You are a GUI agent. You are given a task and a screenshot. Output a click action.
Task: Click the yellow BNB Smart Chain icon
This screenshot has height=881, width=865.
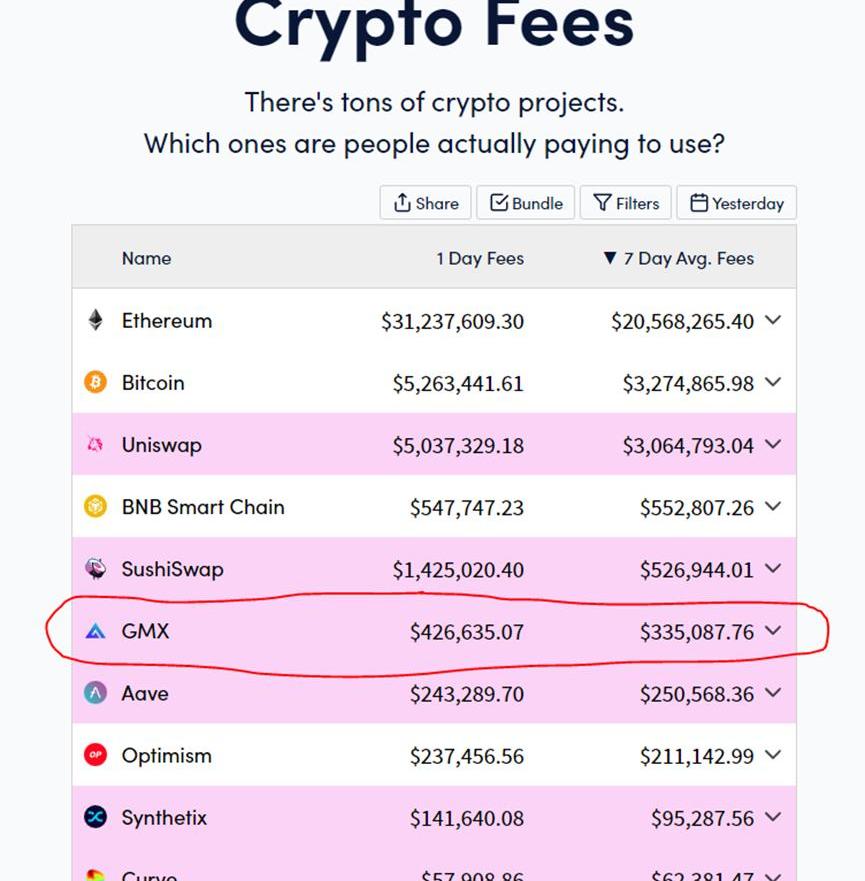click(x=95, y=506)
